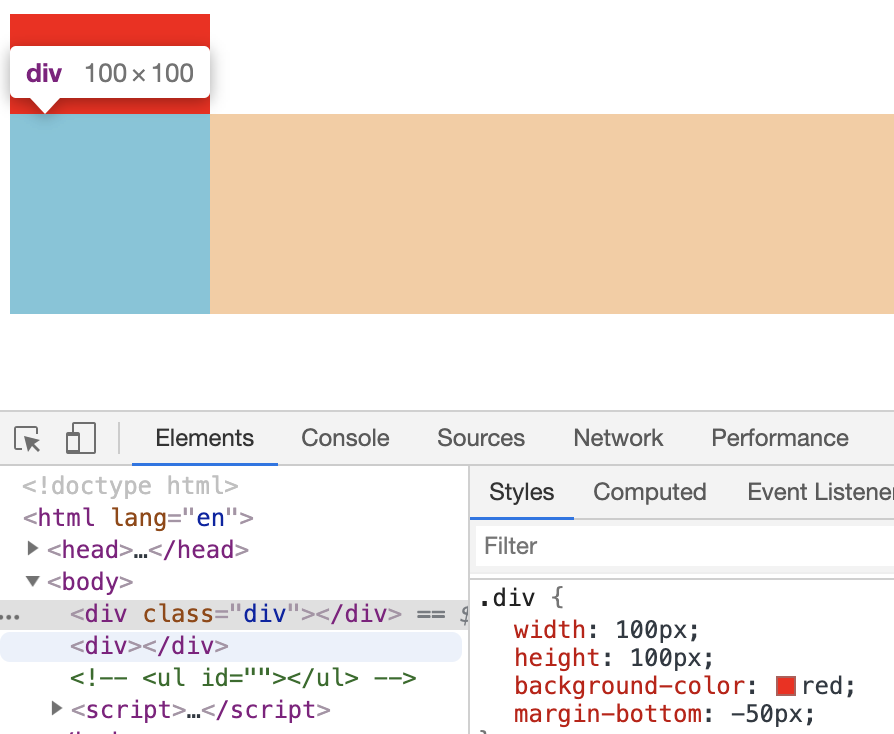
Task: Open the Network tab
Action: tap(618, 438)
